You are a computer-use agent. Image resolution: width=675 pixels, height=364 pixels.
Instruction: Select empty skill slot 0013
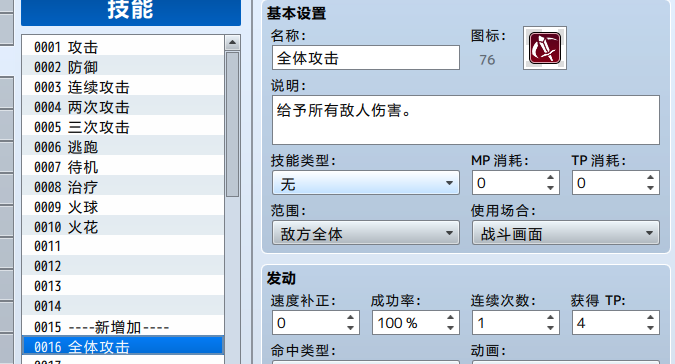pyautogui.click(x=123, y=285)
